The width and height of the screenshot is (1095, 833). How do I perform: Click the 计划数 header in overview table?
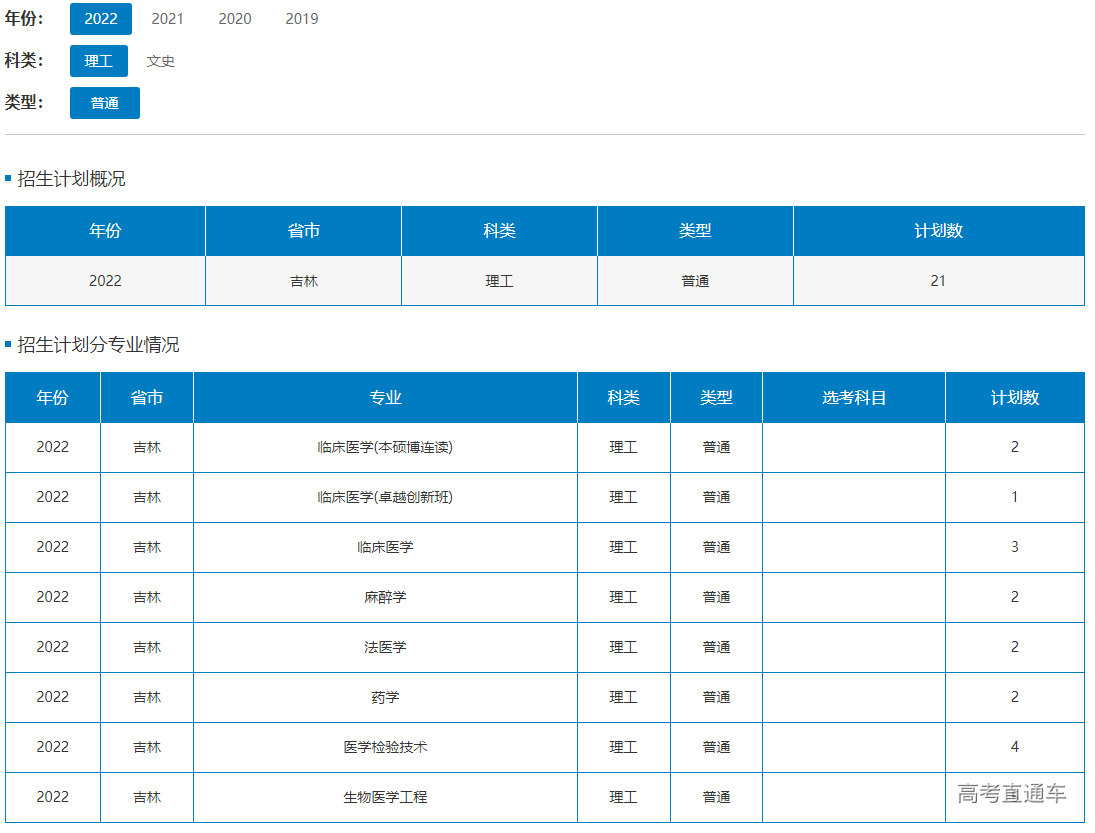(938, 231)
